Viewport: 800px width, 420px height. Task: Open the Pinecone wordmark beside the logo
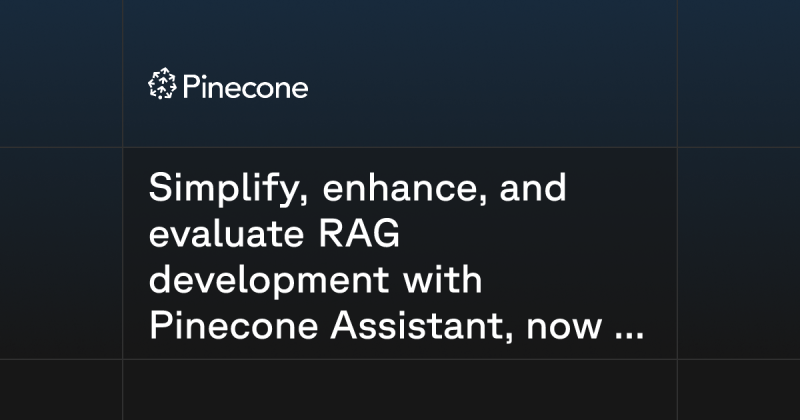point(245,87)
